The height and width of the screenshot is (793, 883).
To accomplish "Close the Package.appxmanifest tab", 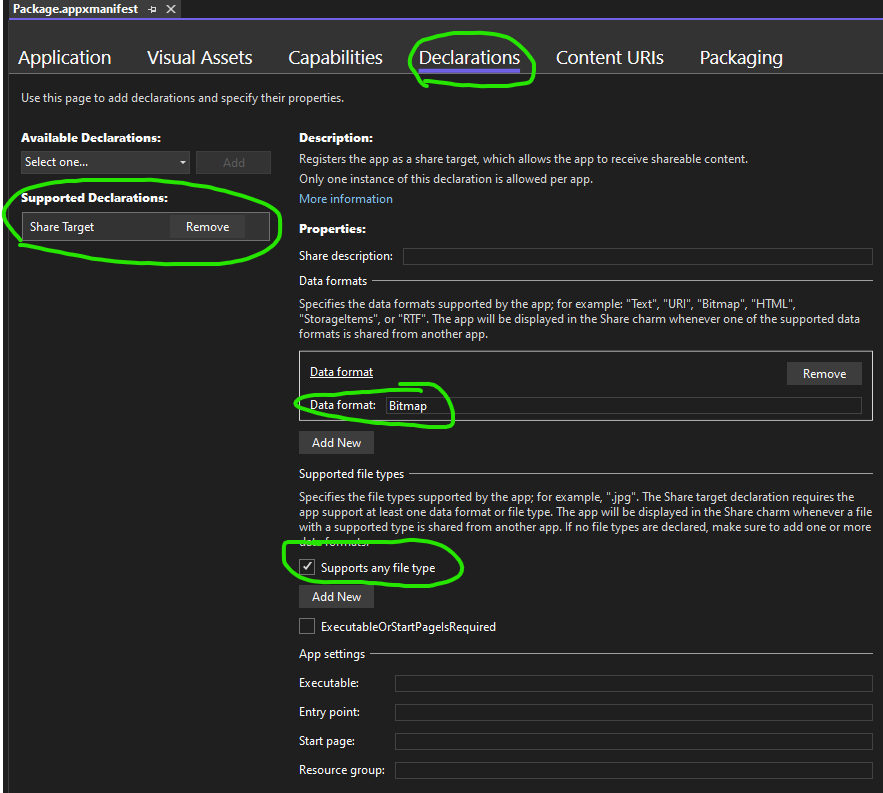I will click(x=169, y=9).
